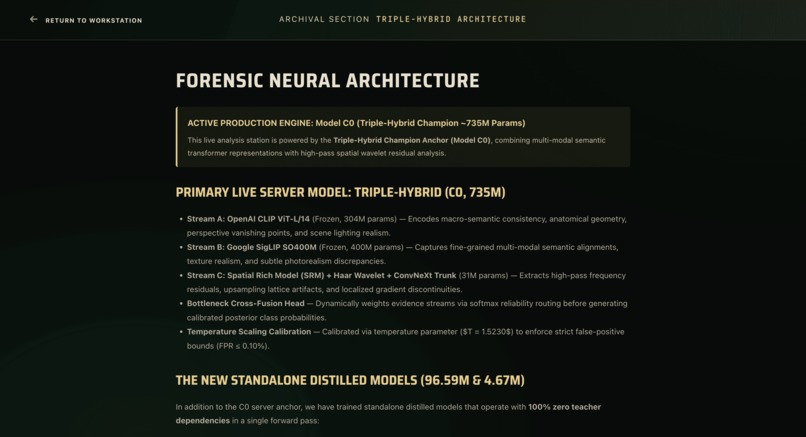Click the Stream C: Spatial Rich Model label
The image size is (806, 437).
point(321,276)
